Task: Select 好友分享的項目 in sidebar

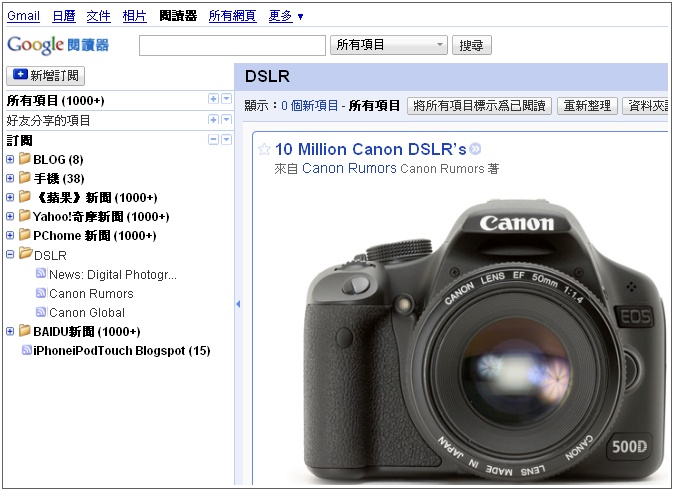Action: point(48,120)
